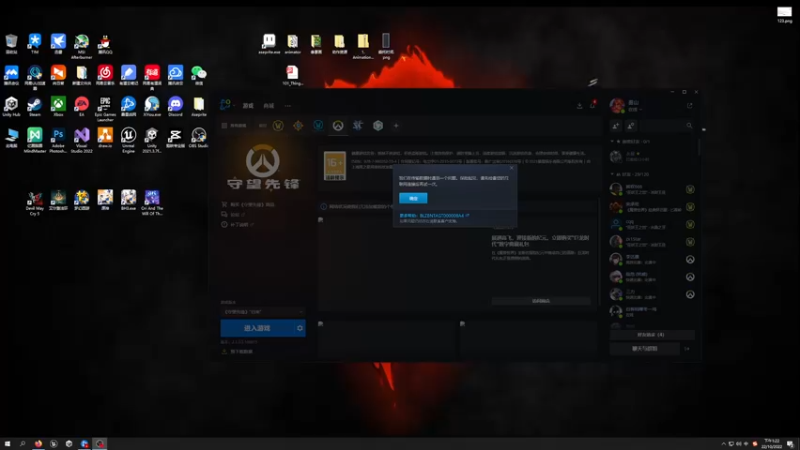This screenshot has height=450, width=800.
Task: Open Firefox from the taskbar
Action: pyautogui.click(x=38, y=444)
